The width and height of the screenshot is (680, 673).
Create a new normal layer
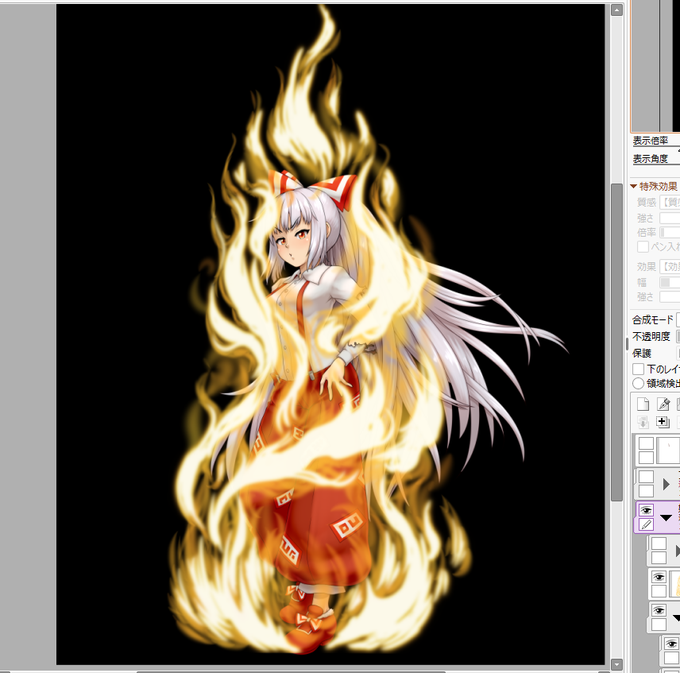click(643, 404)
